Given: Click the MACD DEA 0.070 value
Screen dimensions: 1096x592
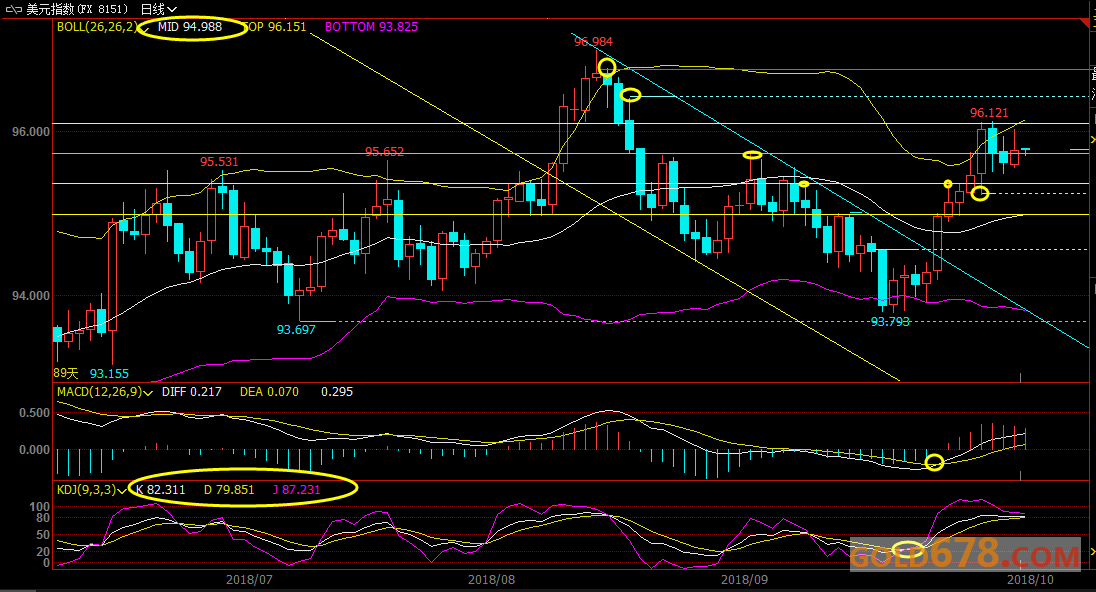Looking at the screenshot, I should click(269, 392).
